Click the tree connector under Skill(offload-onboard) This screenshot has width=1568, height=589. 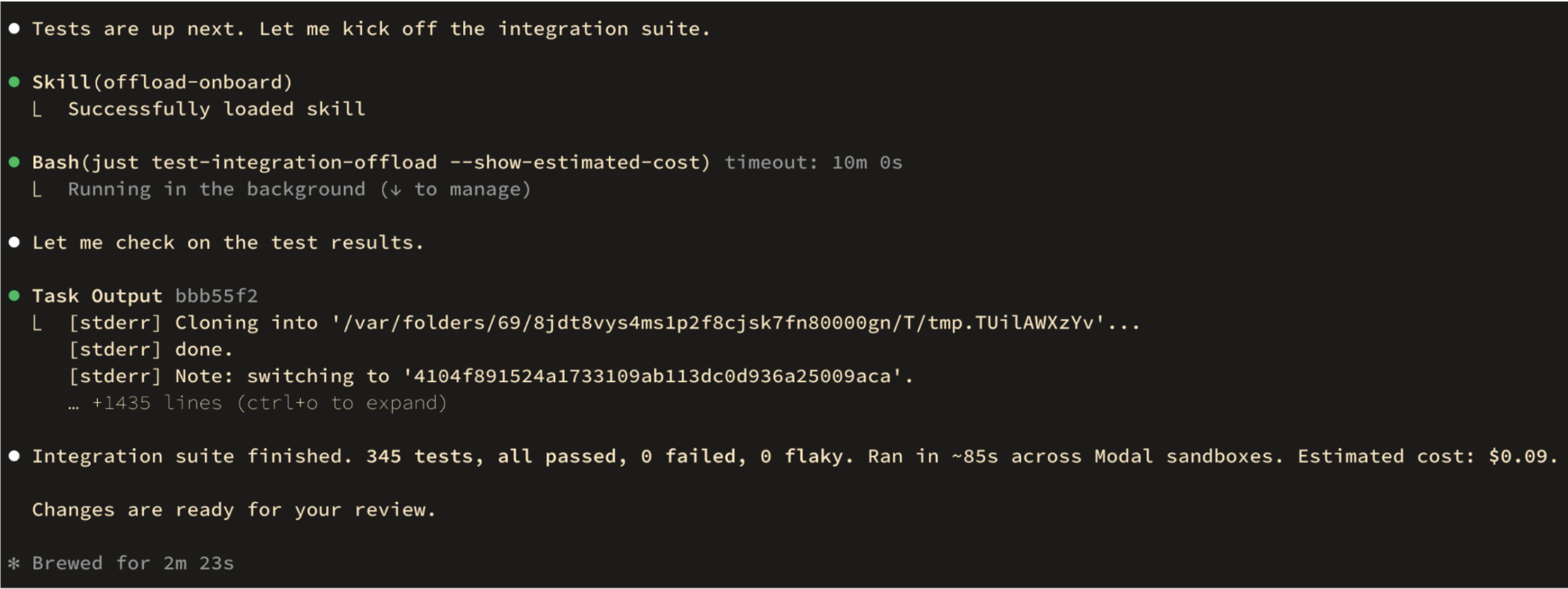[x=37, y=110]
